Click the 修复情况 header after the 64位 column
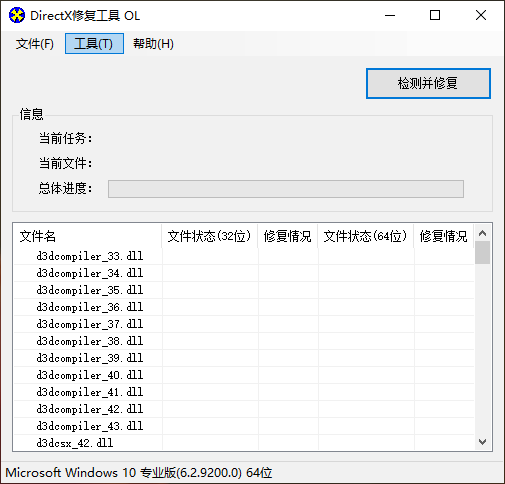The height and width of the screenshot is (484, 505). [x=444, y=236]
